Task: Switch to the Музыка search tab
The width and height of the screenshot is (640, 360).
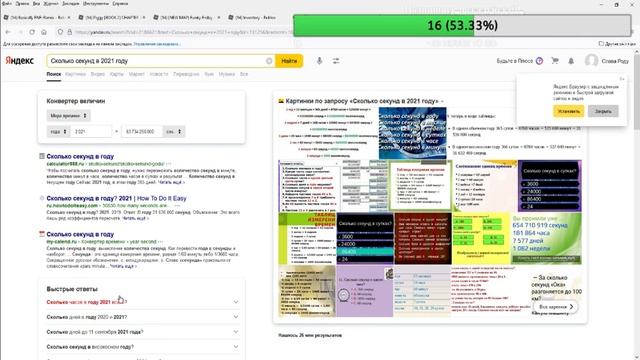Action: (227, 74)
